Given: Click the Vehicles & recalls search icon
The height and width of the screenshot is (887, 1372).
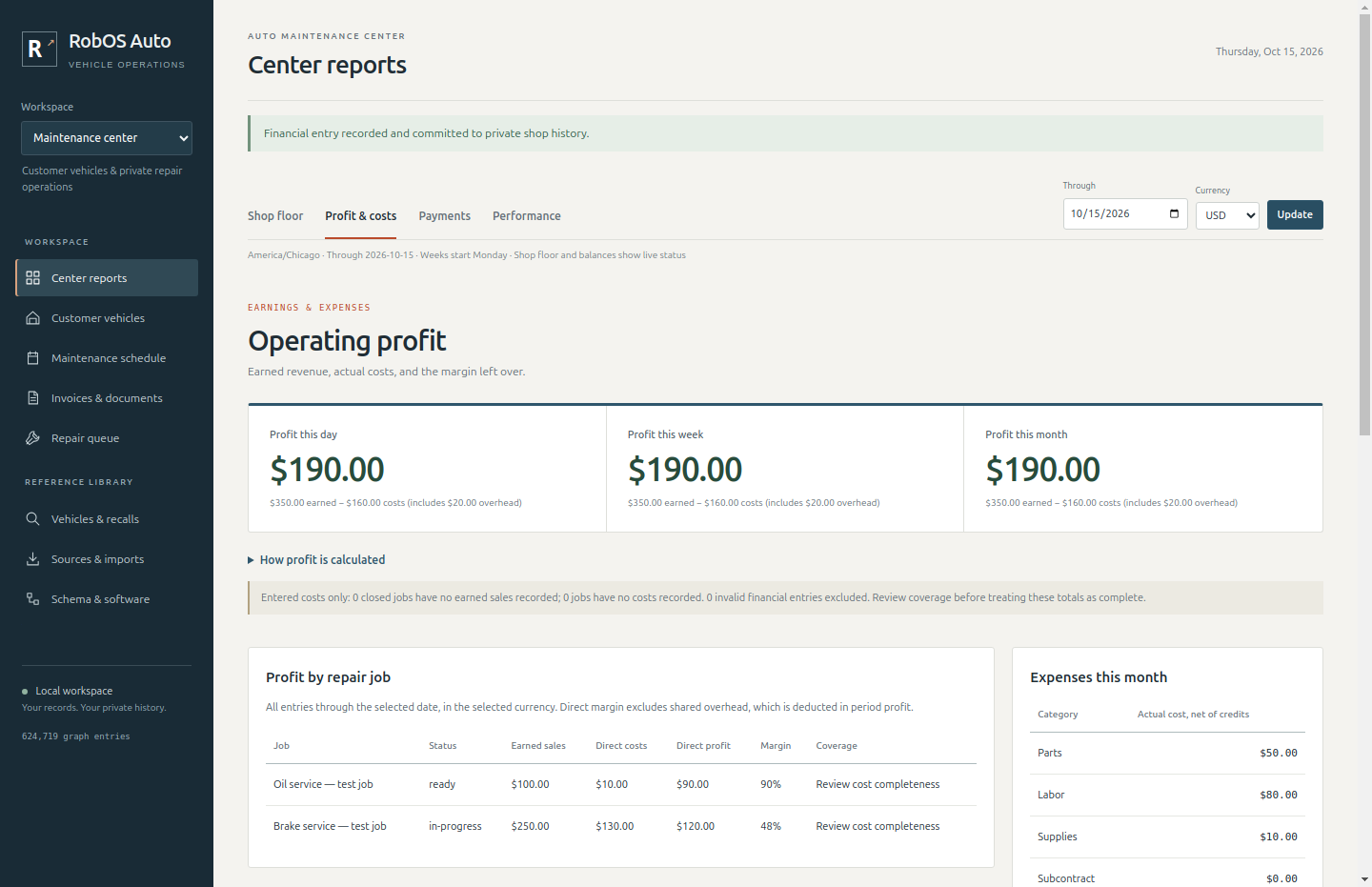Looking at the screenshot, I should tap(32, 519).
